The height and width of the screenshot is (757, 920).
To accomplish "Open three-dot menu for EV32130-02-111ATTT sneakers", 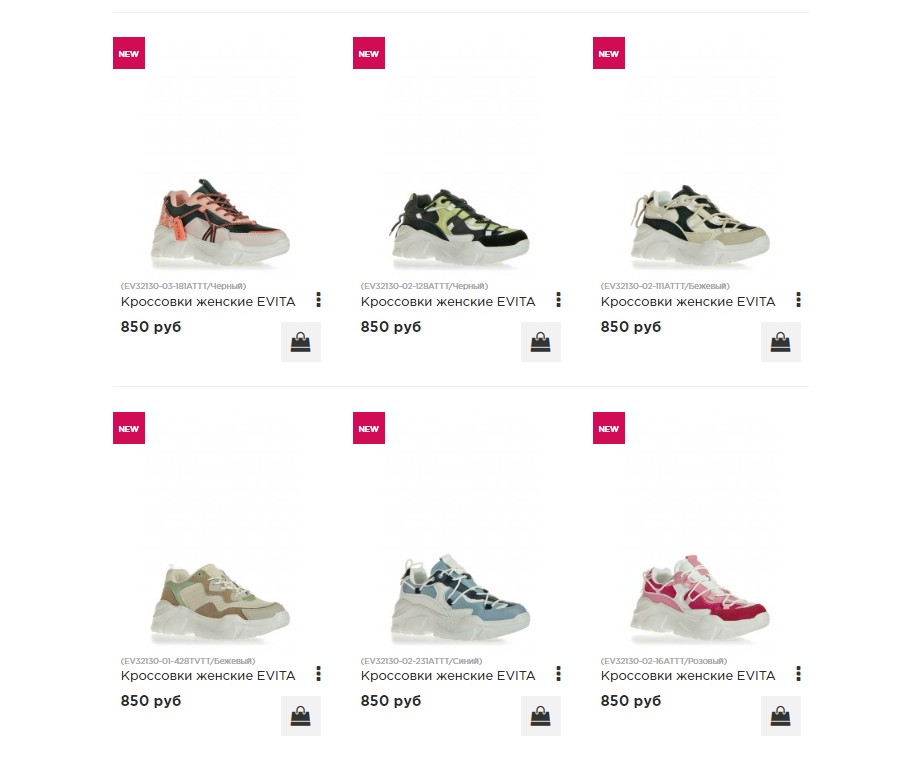I will 799,300.
